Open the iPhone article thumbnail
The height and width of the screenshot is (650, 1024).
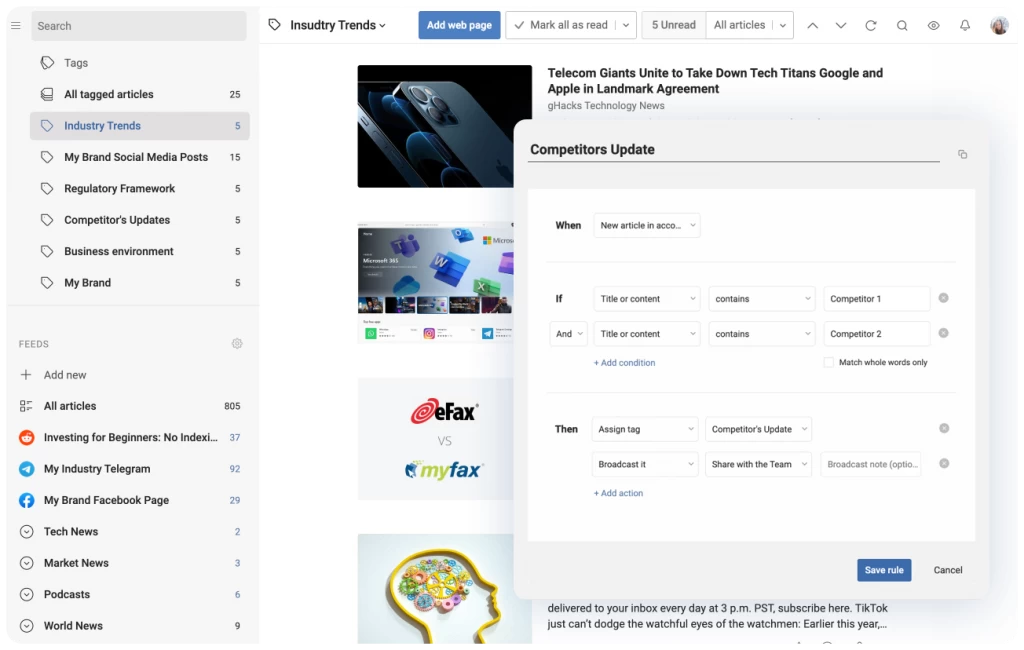[x=444, y=126]
